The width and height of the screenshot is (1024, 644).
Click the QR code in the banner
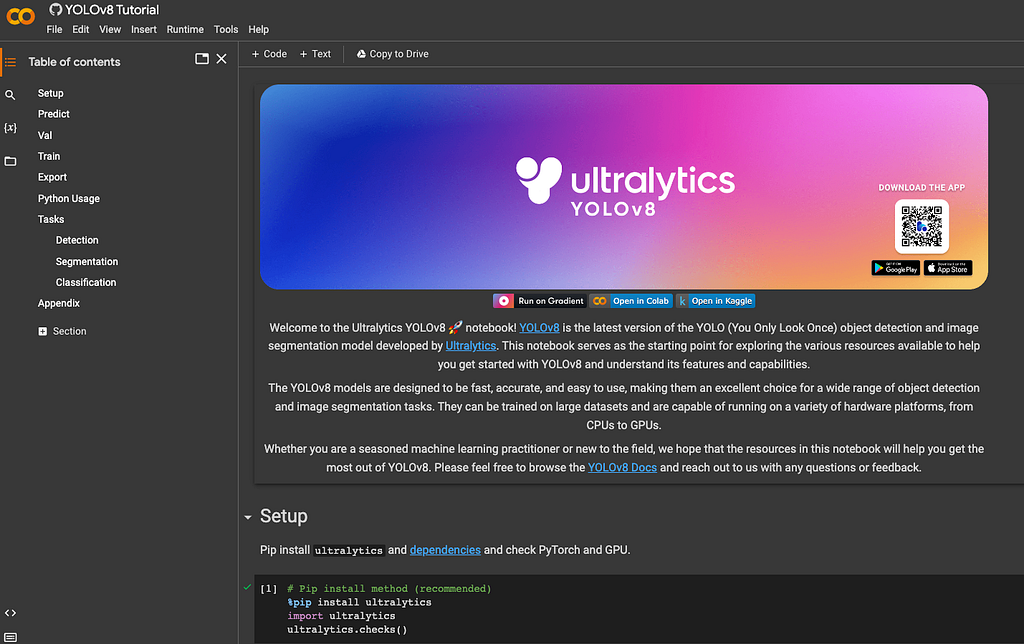click(921, 226)
